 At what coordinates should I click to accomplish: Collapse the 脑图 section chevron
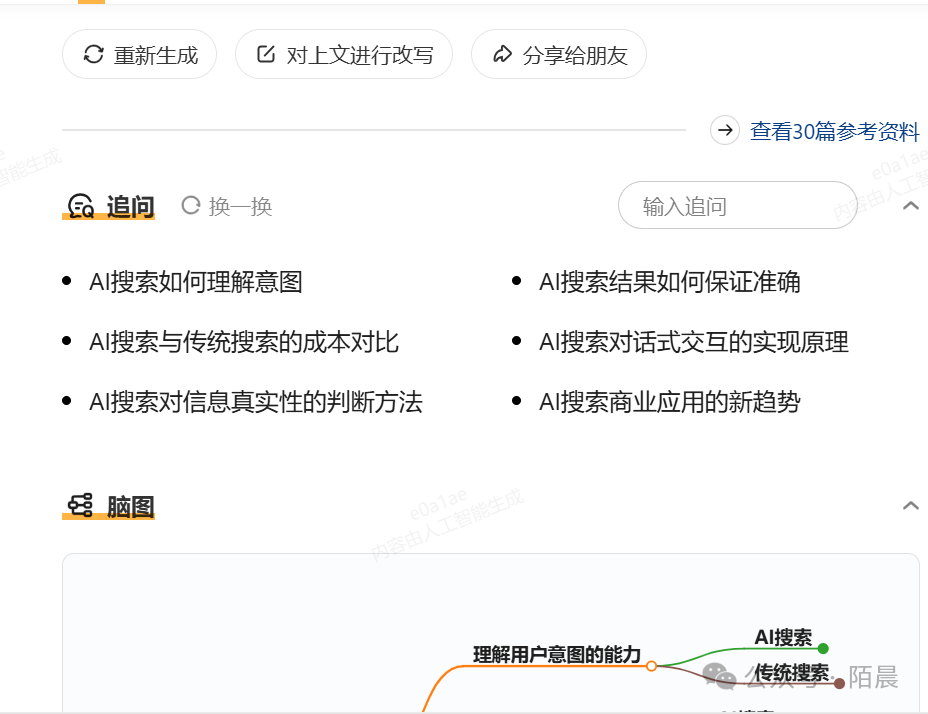click(x=911, y=505)
